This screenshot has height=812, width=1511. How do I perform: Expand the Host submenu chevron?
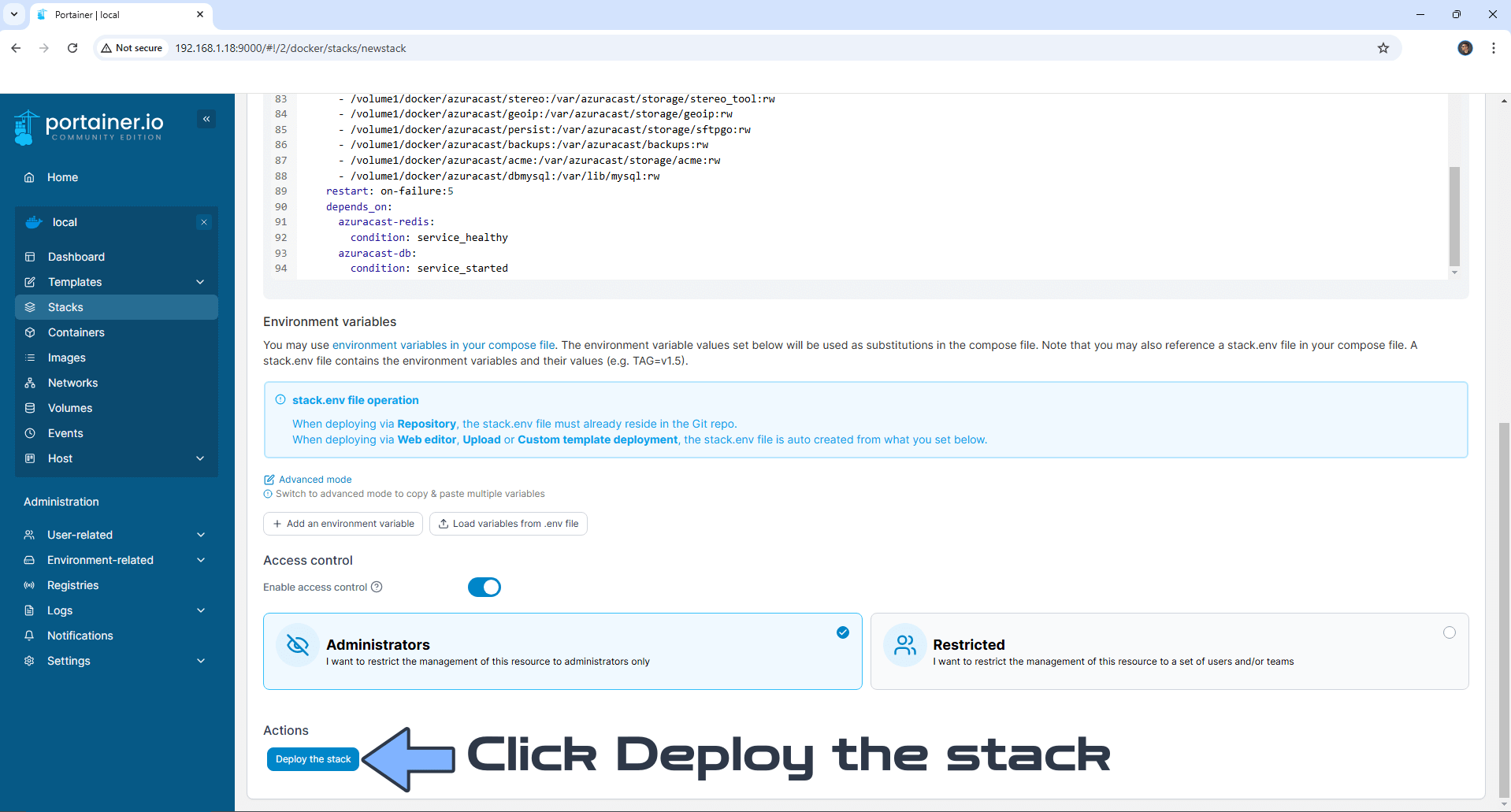click(x=200, y=458)
